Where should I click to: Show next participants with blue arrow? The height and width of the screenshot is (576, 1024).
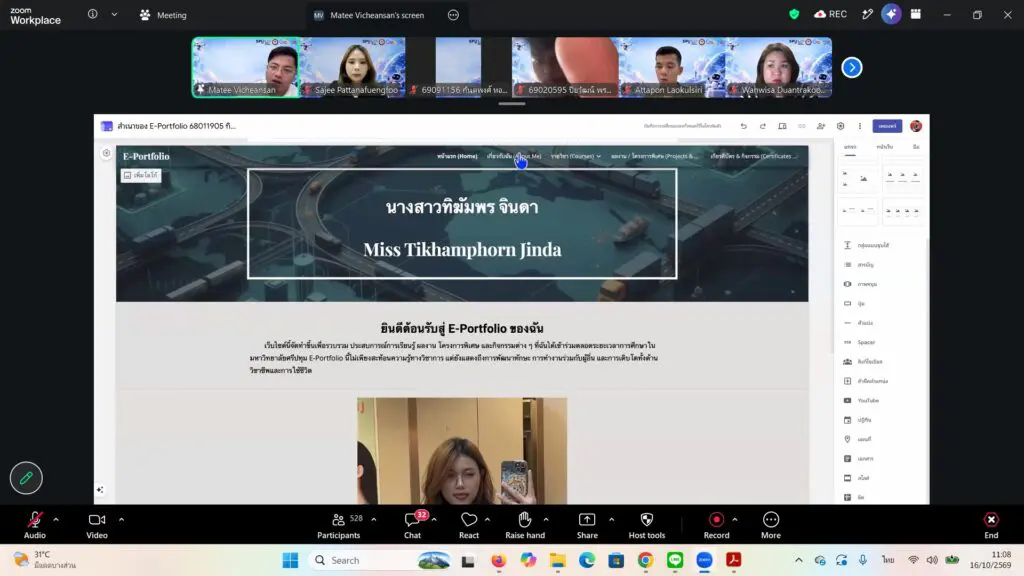[852, 67]
